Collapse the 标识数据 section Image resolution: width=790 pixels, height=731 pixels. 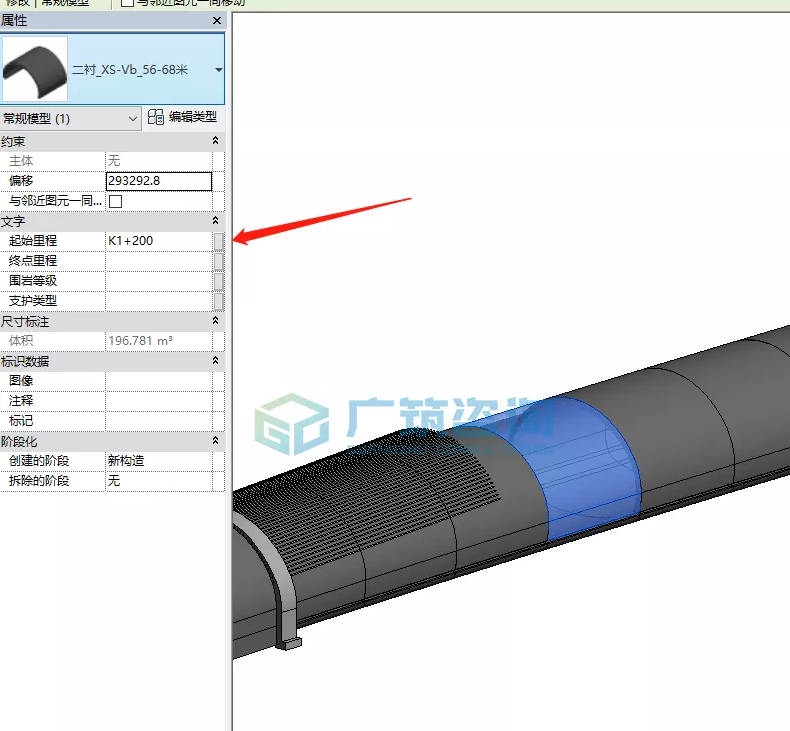pyautogui.click(x=215, y=360)
